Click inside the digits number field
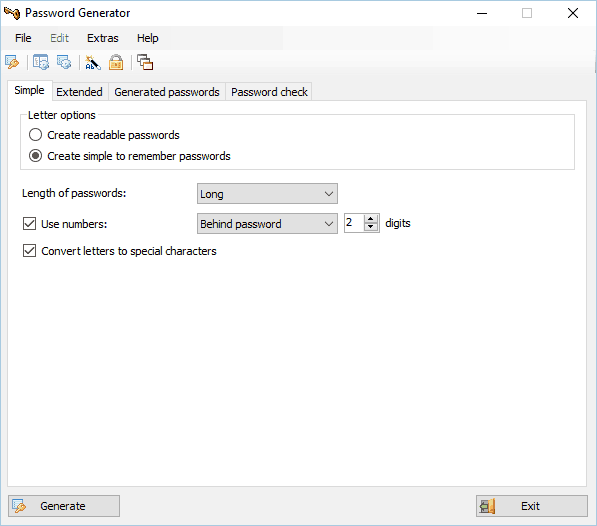The height and width of the screenshot is (526, 597). (354, 223)
